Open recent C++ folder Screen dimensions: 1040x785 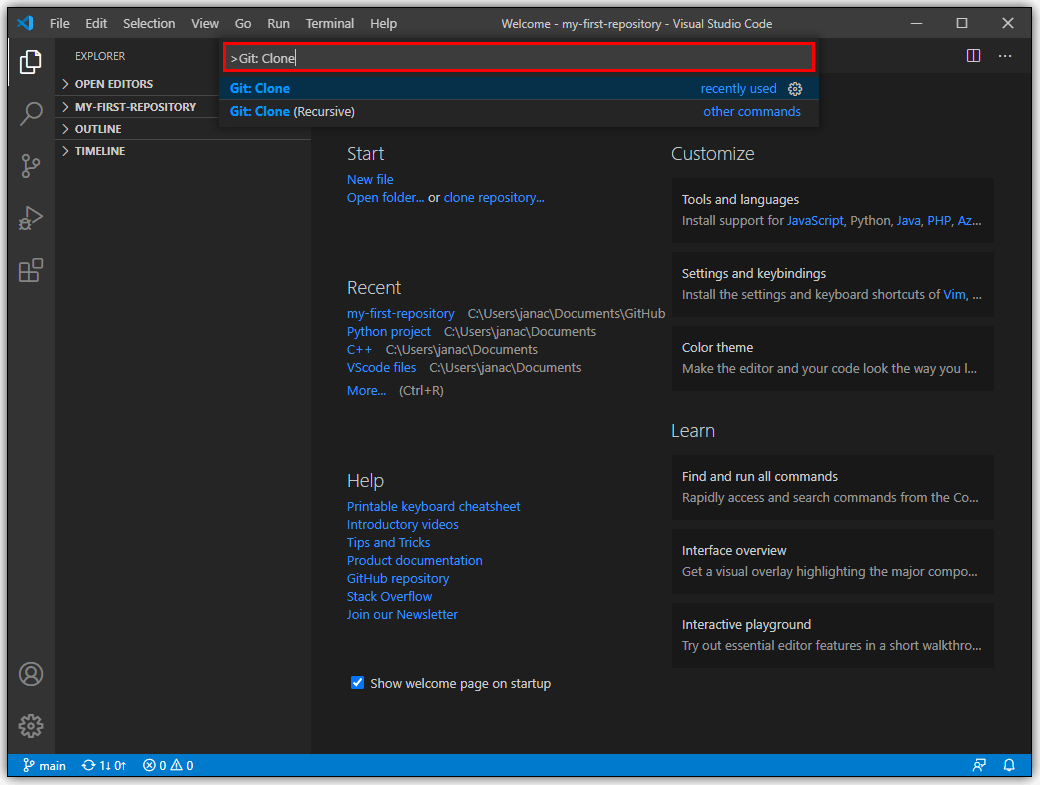(x=359, y=349)
